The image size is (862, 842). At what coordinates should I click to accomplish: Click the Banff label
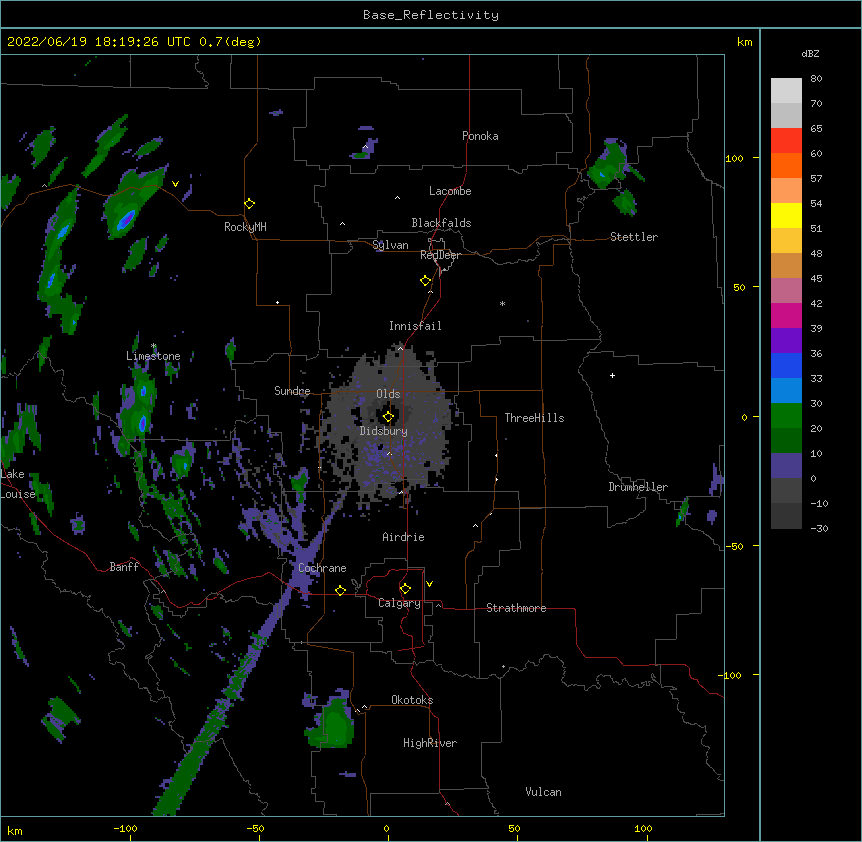124,567
